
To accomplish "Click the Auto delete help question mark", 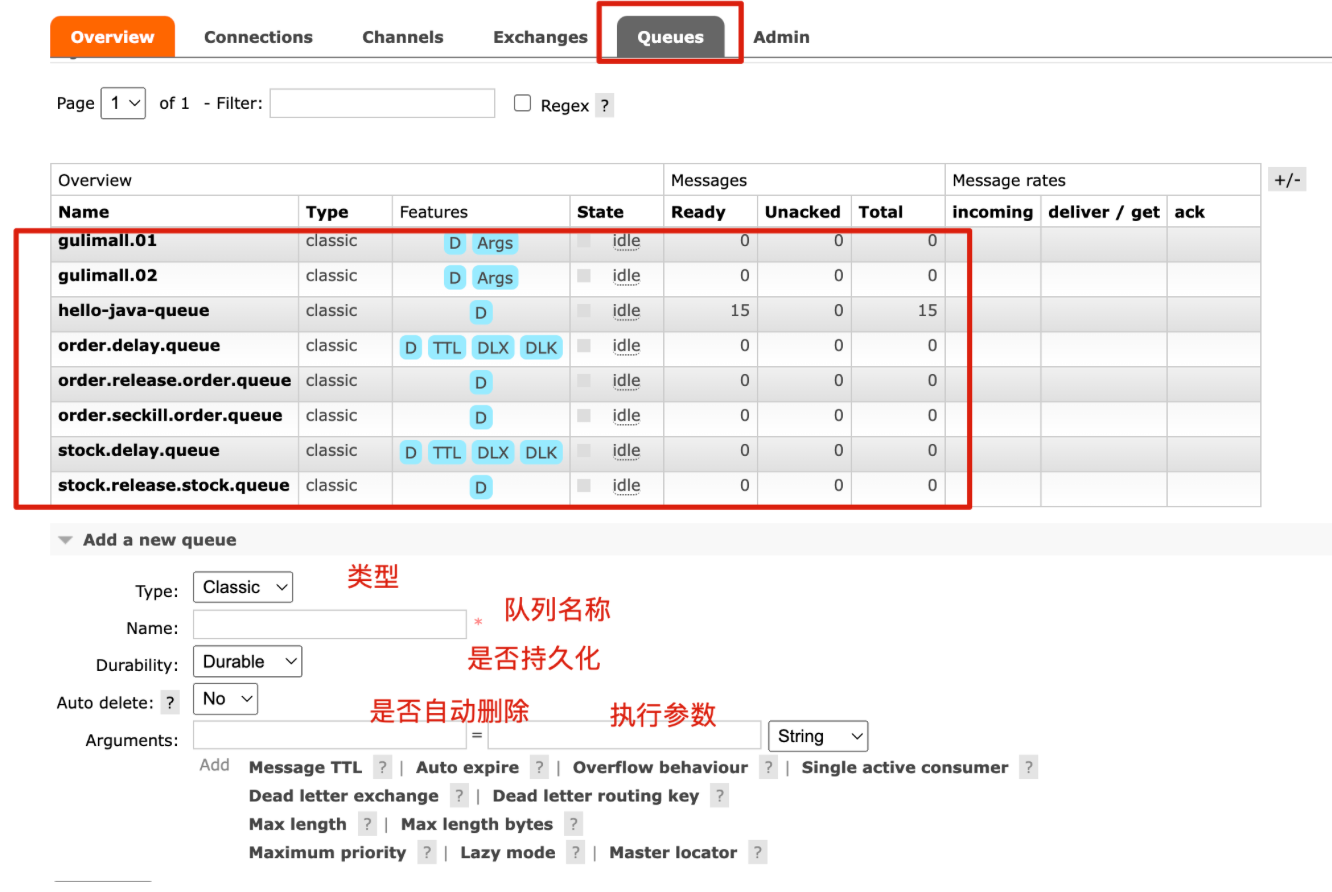I will coord(171,702).
